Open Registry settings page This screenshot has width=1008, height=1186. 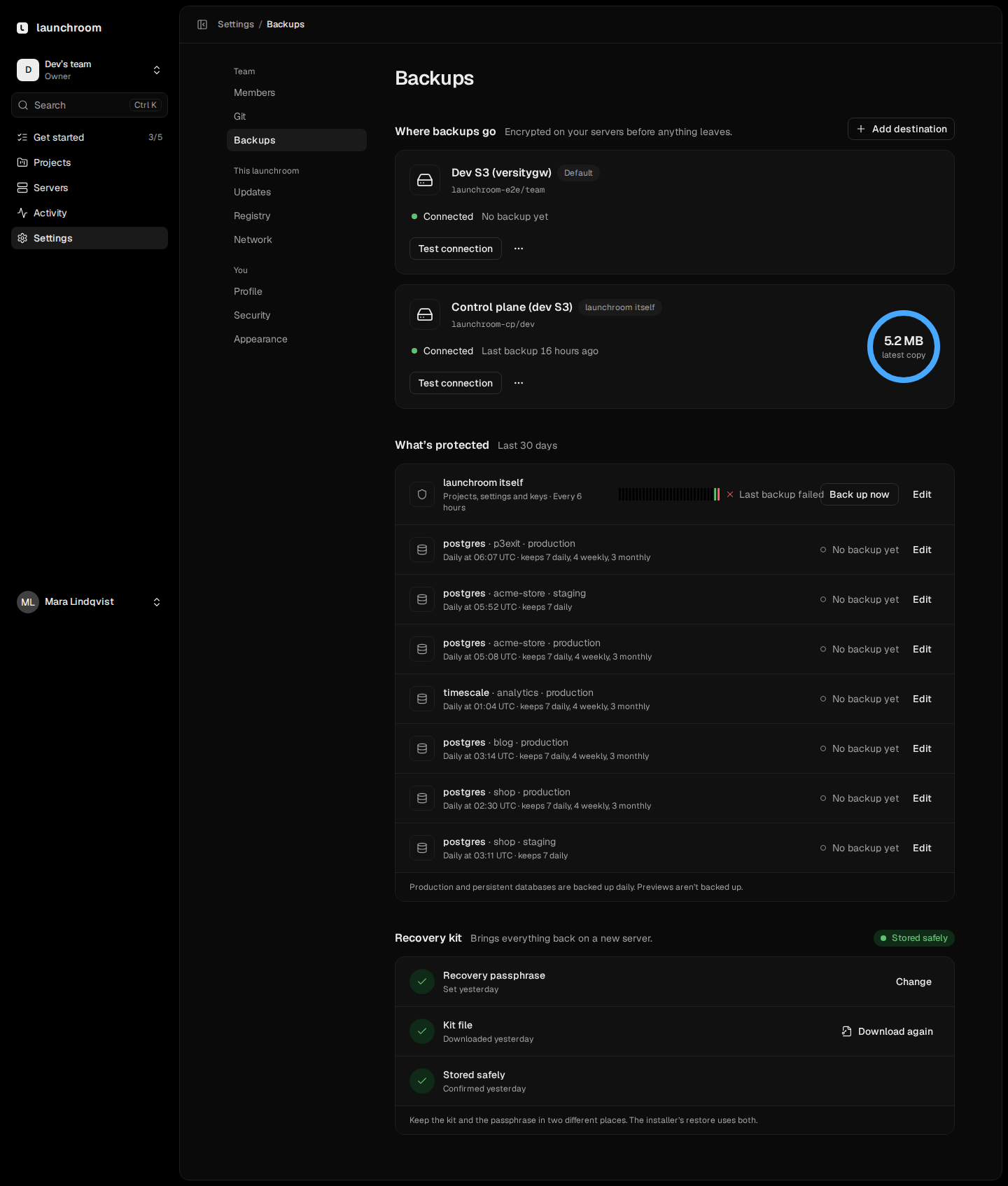[297, 216]
